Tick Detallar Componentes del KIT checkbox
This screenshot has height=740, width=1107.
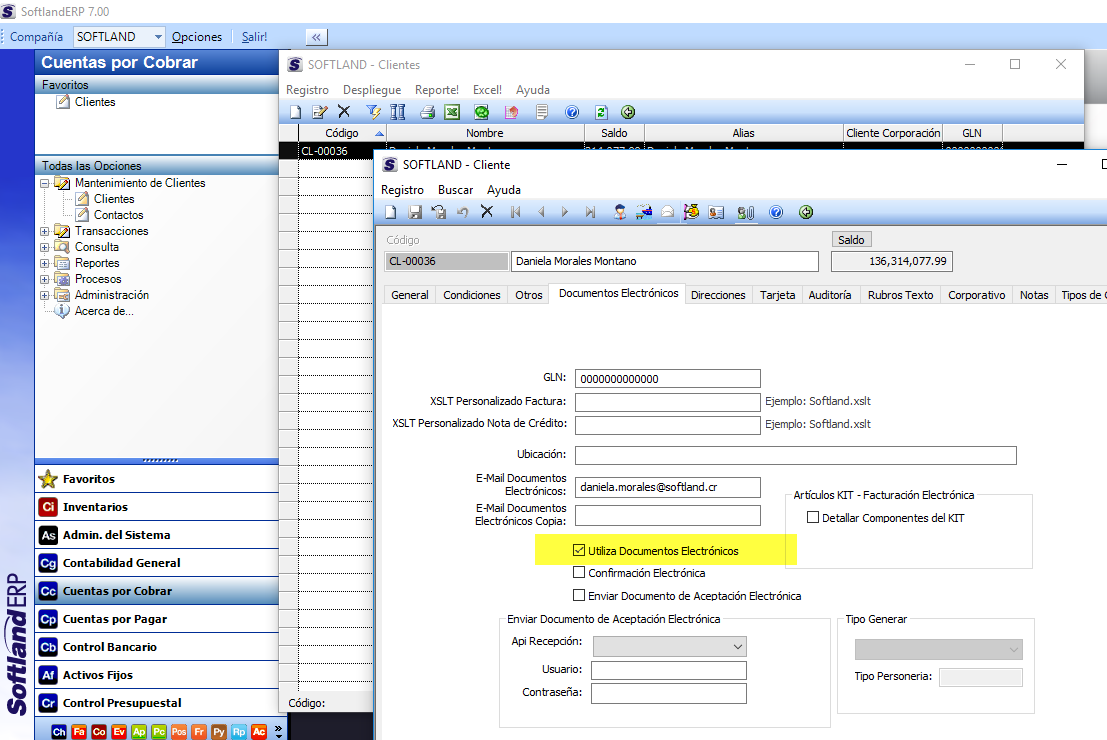(x=813, y=517)
